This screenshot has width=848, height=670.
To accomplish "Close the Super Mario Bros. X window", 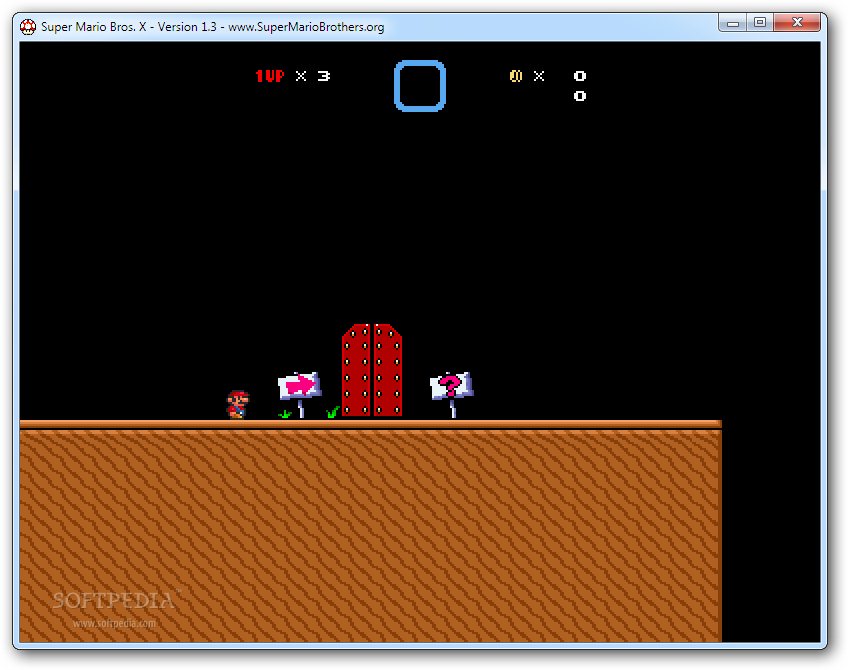I will pos(797,23).
